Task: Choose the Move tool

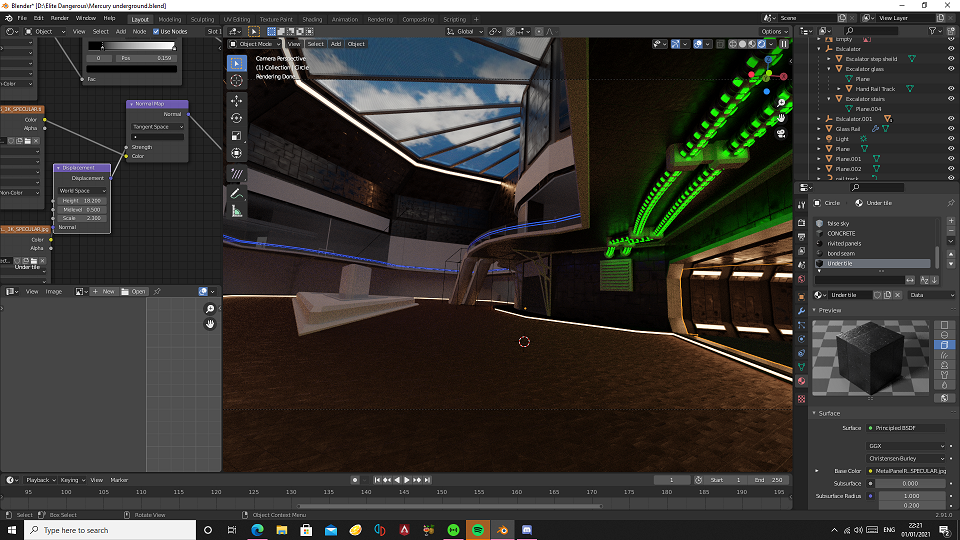Action: pyautogui.click(x=236, y=100)
